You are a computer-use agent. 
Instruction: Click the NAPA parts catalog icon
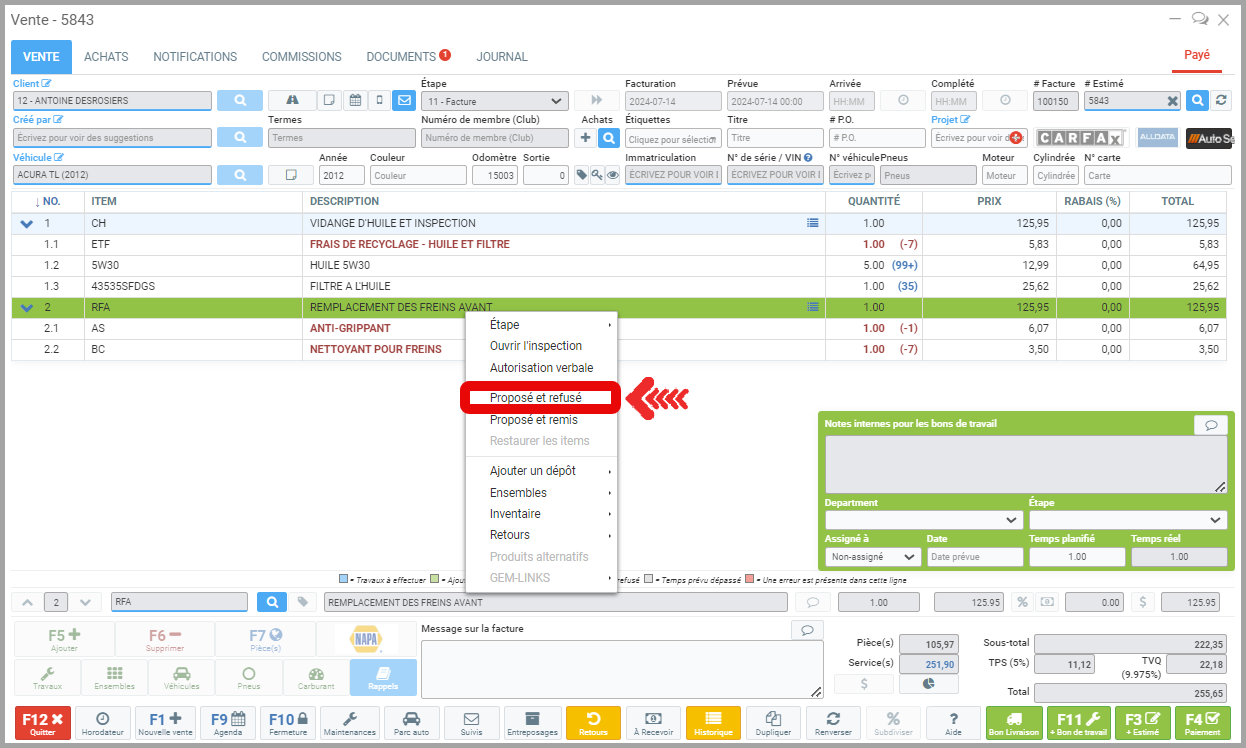[x=366, y=639]
